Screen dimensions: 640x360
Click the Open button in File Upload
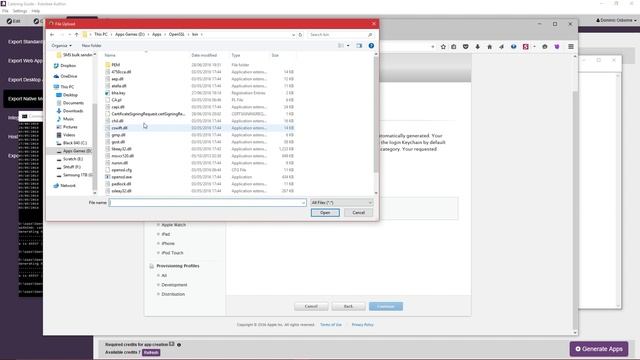pyautogui.click(x=325, y=213)
